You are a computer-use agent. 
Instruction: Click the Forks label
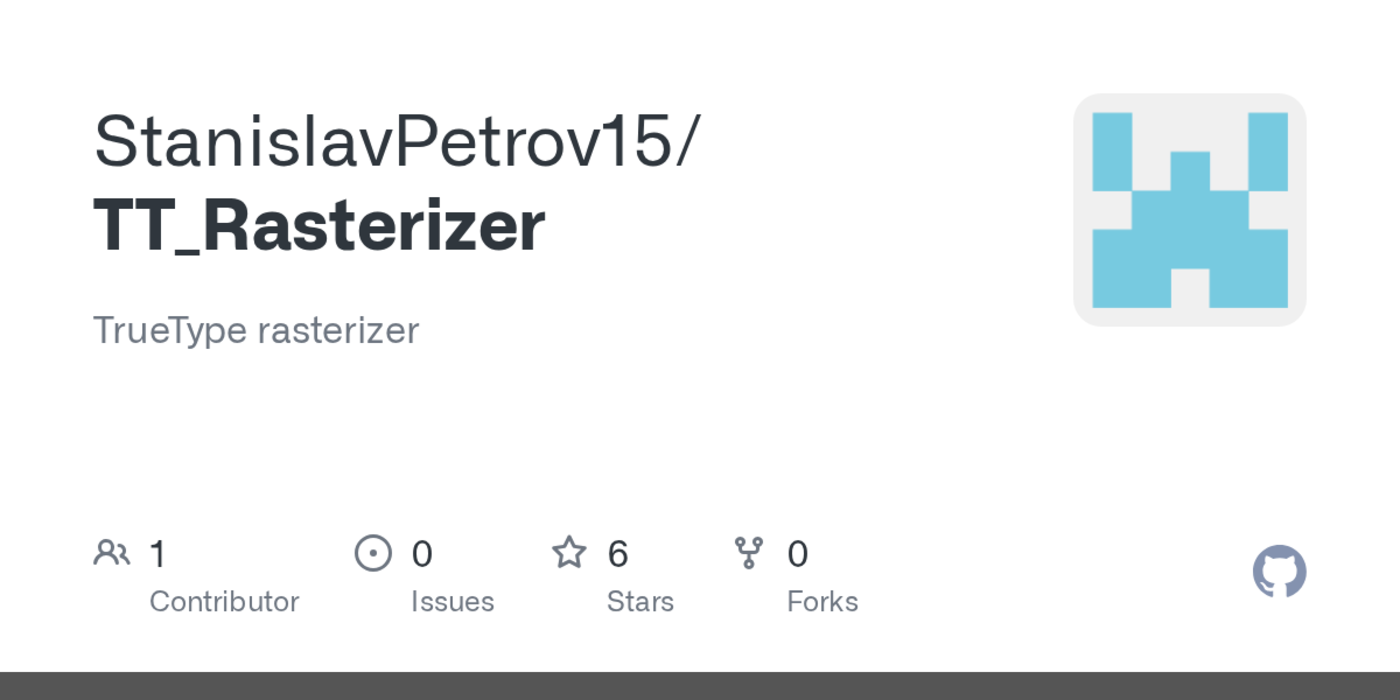coord(822,602)
